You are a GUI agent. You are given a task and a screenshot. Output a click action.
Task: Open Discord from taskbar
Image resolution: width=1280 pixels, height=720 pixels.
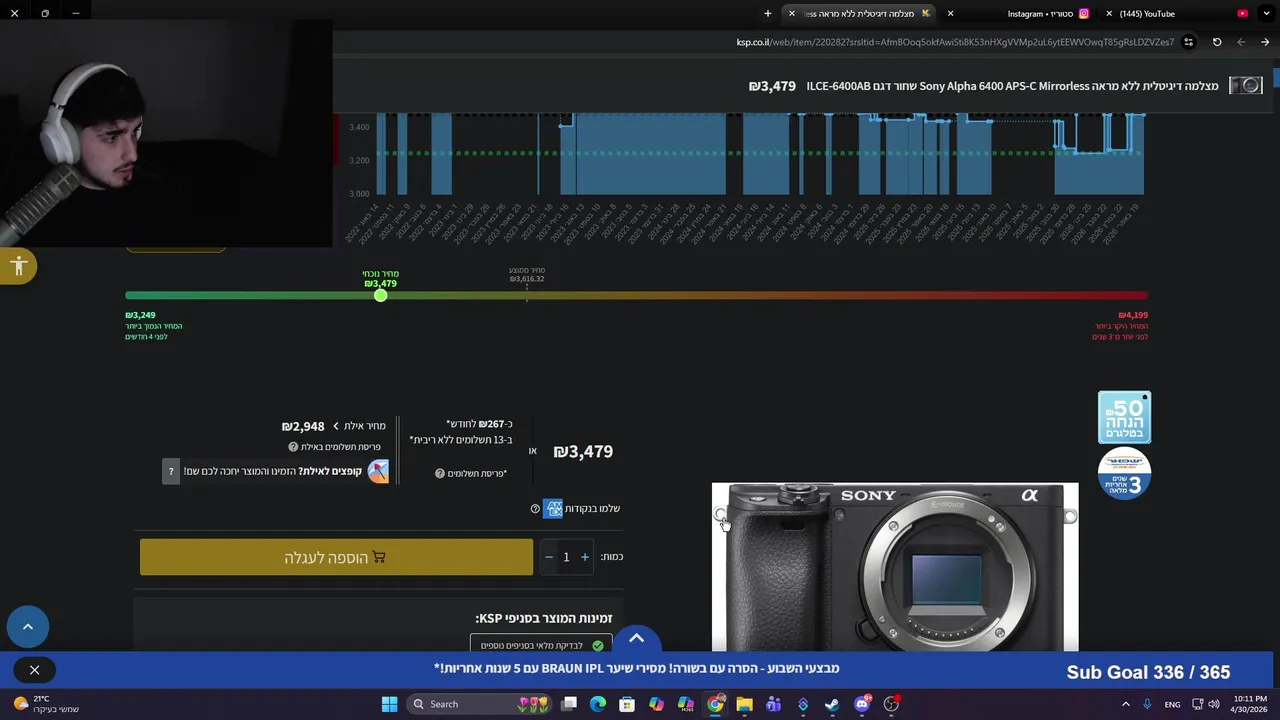tap(862, 704)
